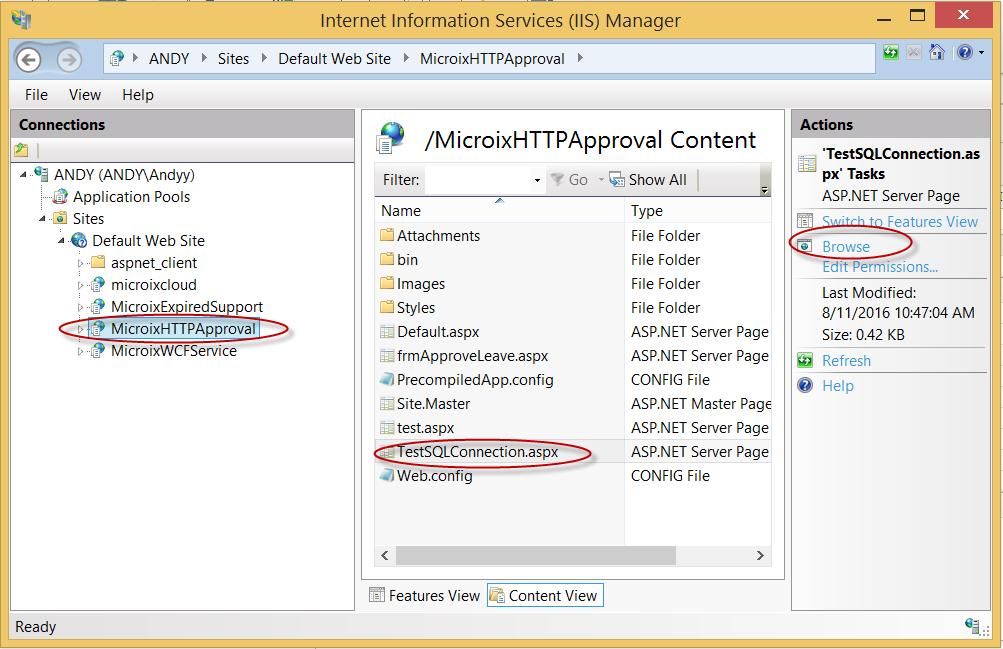Click the connect icon in Connections toolbar

21,150
